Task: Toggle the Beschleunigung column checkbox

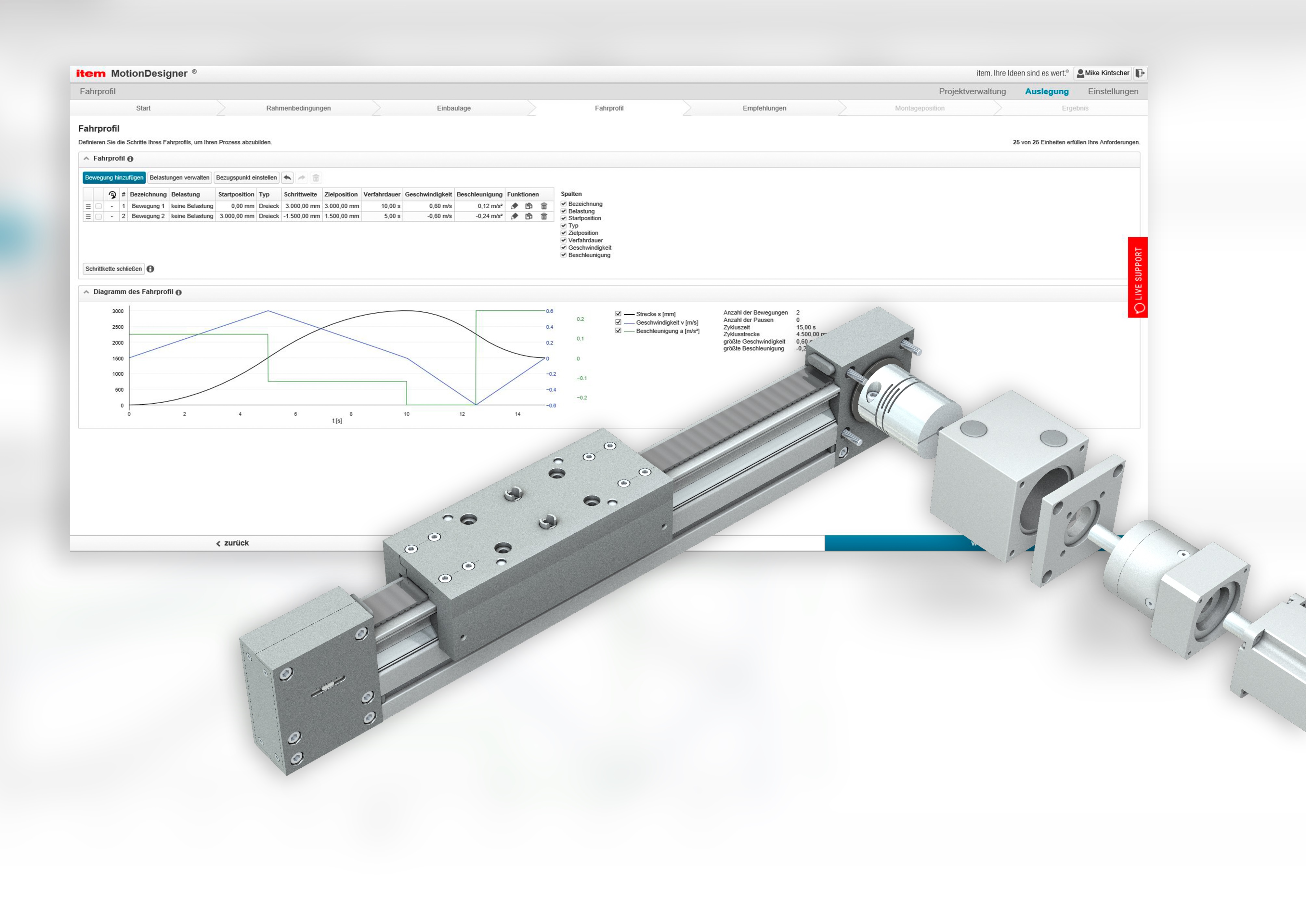Action: [563, 255]
